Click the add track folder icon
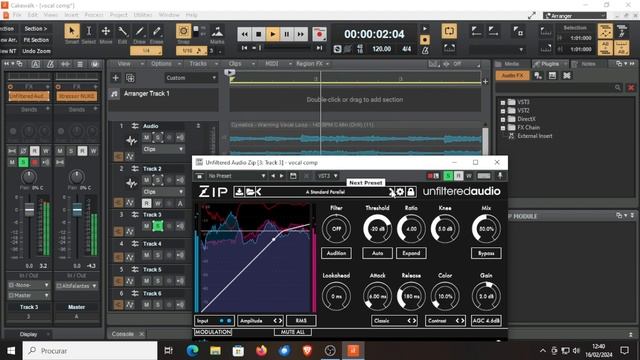Viewport: 640px width, 360px height. pyautogui.click(x=130, y=78)
